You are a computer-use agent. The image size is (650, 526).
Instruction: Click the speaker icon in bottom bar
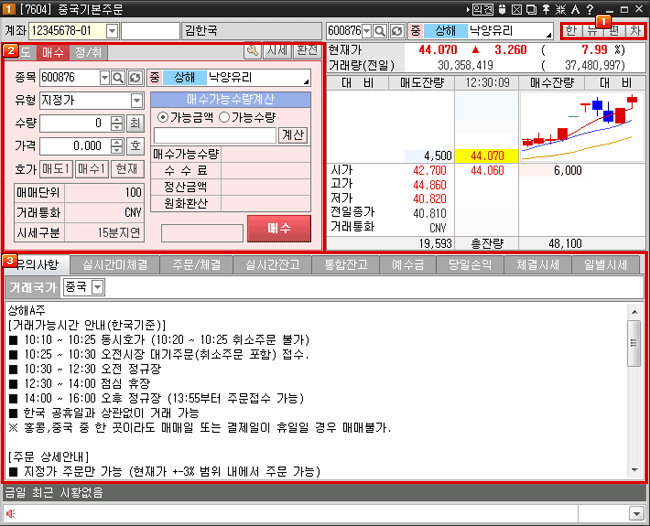pos(10,514)
